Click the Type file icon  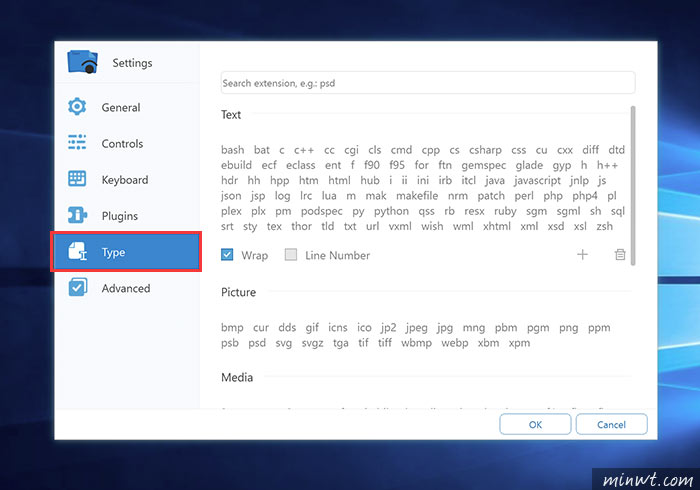click(77, 251)
